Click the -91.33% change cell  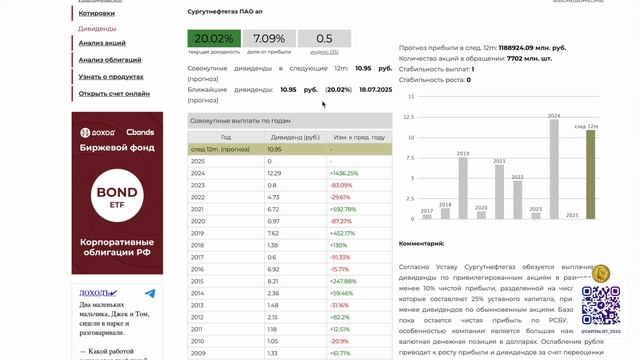(x=359, y=257)
